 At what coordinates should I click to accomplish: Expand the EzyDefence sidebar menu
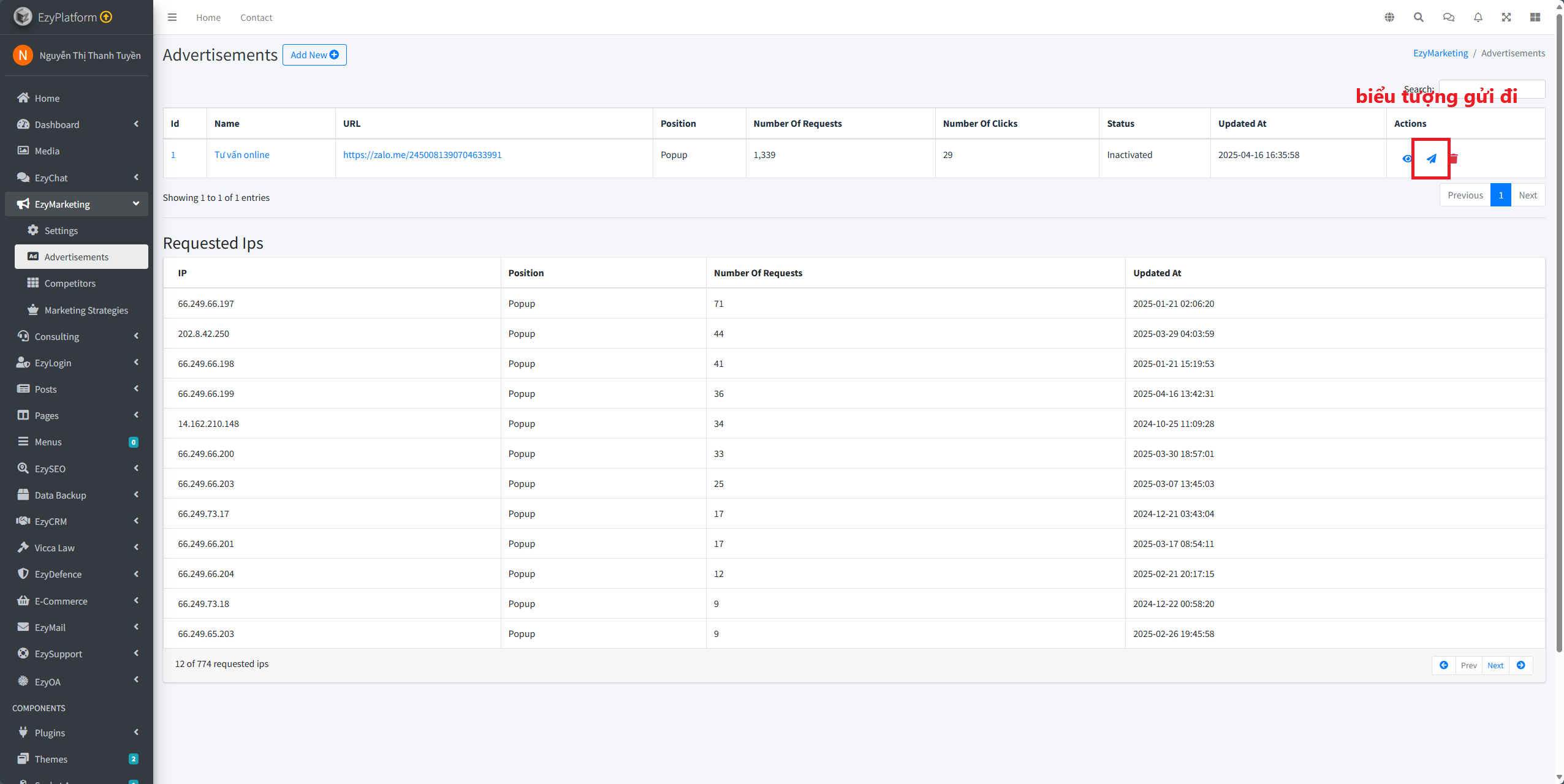pyautogui.click(x=77, y=574)
